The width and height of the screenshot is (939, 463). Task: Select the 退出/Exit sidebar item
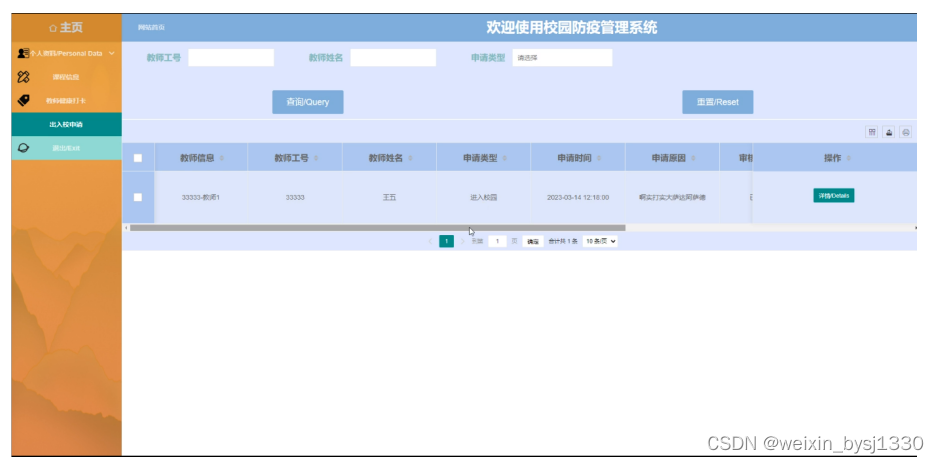click(x=66, y=147)
